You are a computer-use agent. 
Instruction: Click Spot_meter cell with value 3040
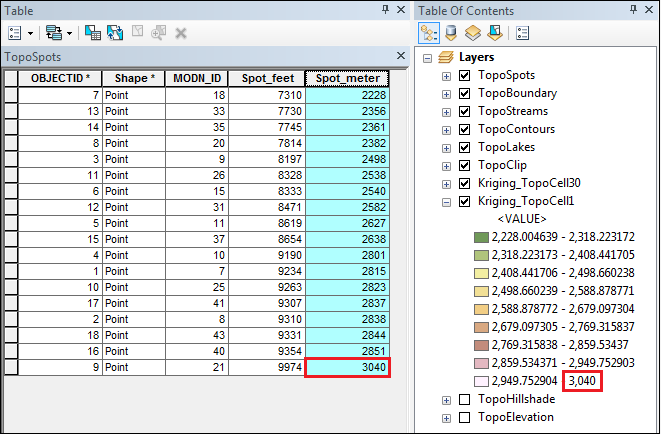347,367
